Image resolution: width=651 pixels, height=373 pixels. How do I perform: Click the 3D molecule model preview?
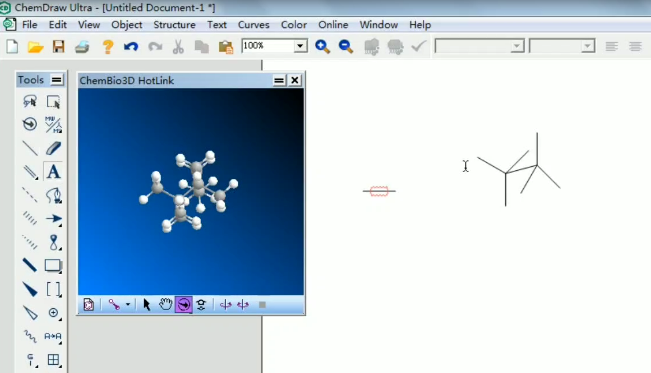(191, 191)
